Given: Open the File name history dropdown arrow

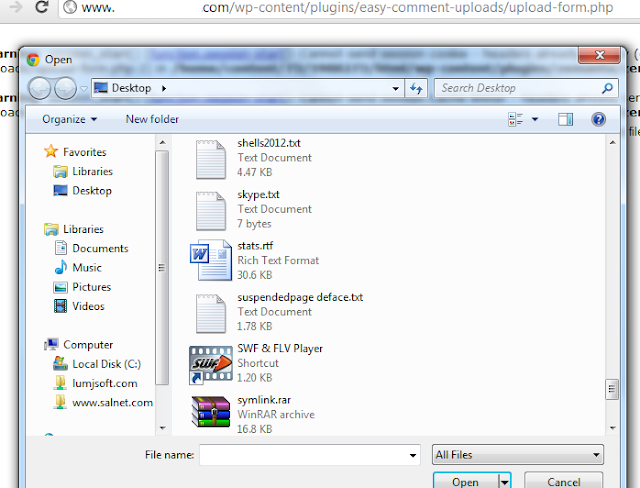Looking at the screenshot, I should [x=413, y=455].
